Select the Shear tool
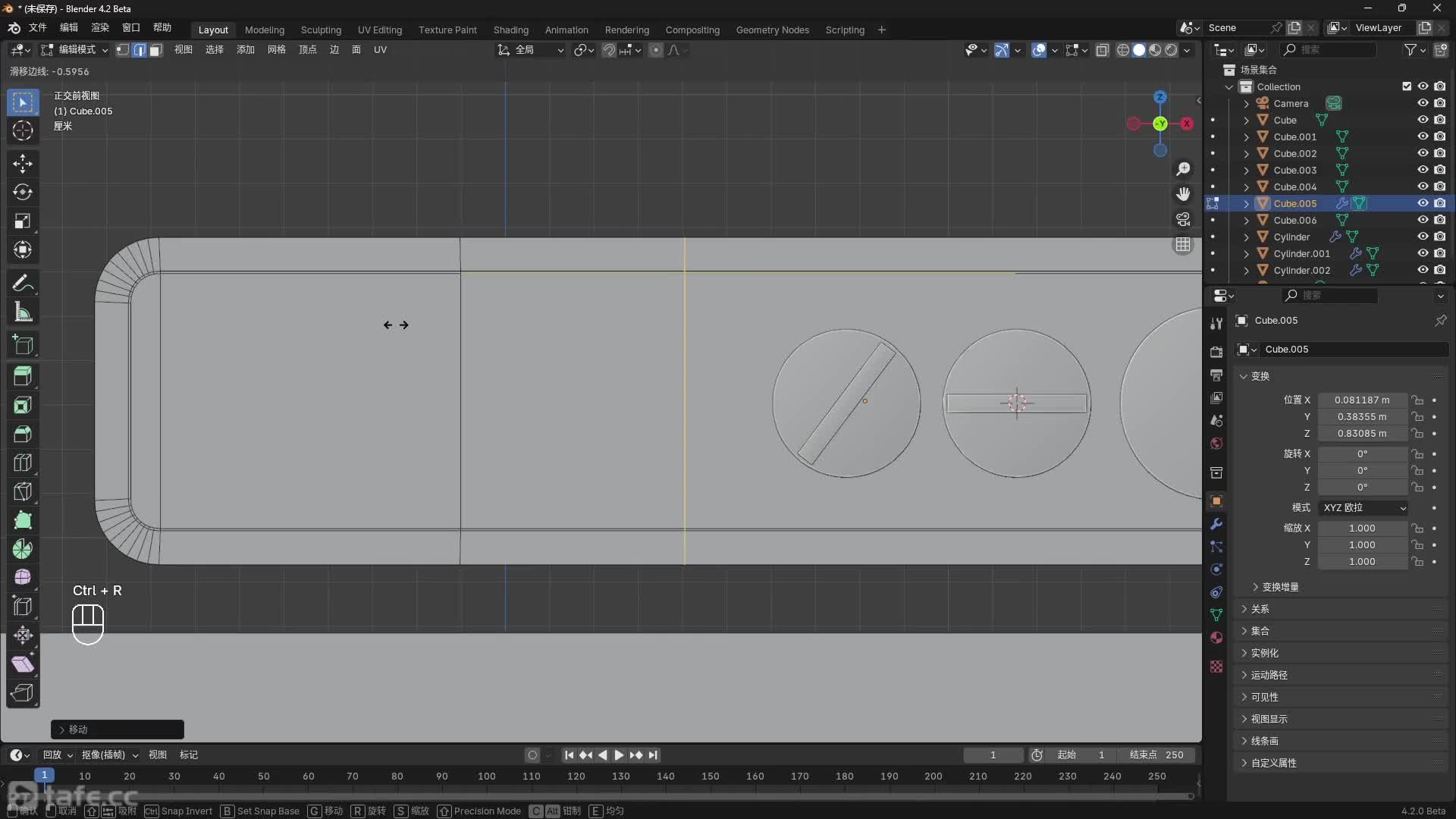The image size is (1456, 819). tap(23, 664)
